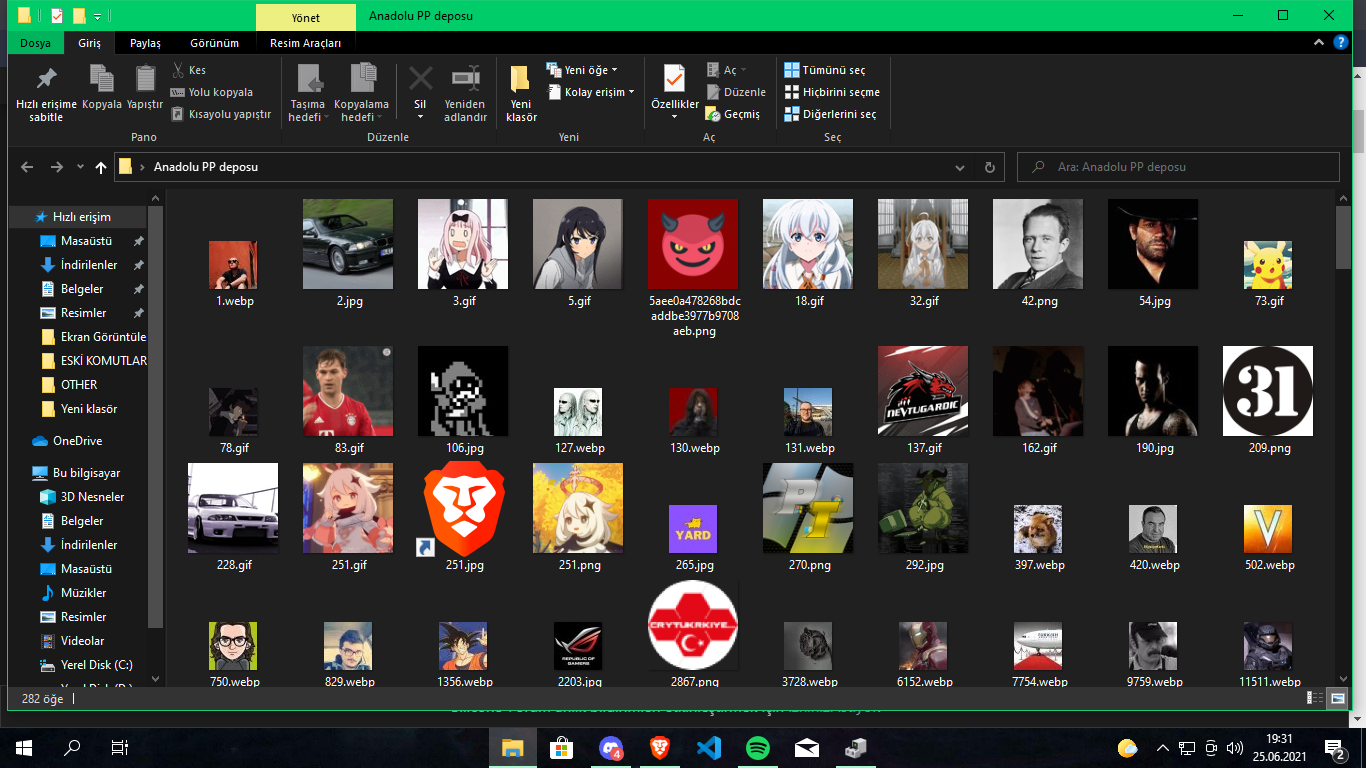The width and height of the screenshot is (1366, 768).
Task: Open the Spotify taskbar icon
Action: pos(757,747)
